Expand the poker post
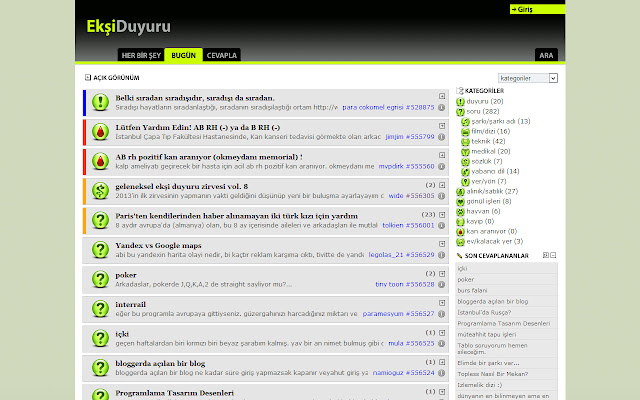The width and height of the screenshot is (640, 400). click(x=442, y=273)
